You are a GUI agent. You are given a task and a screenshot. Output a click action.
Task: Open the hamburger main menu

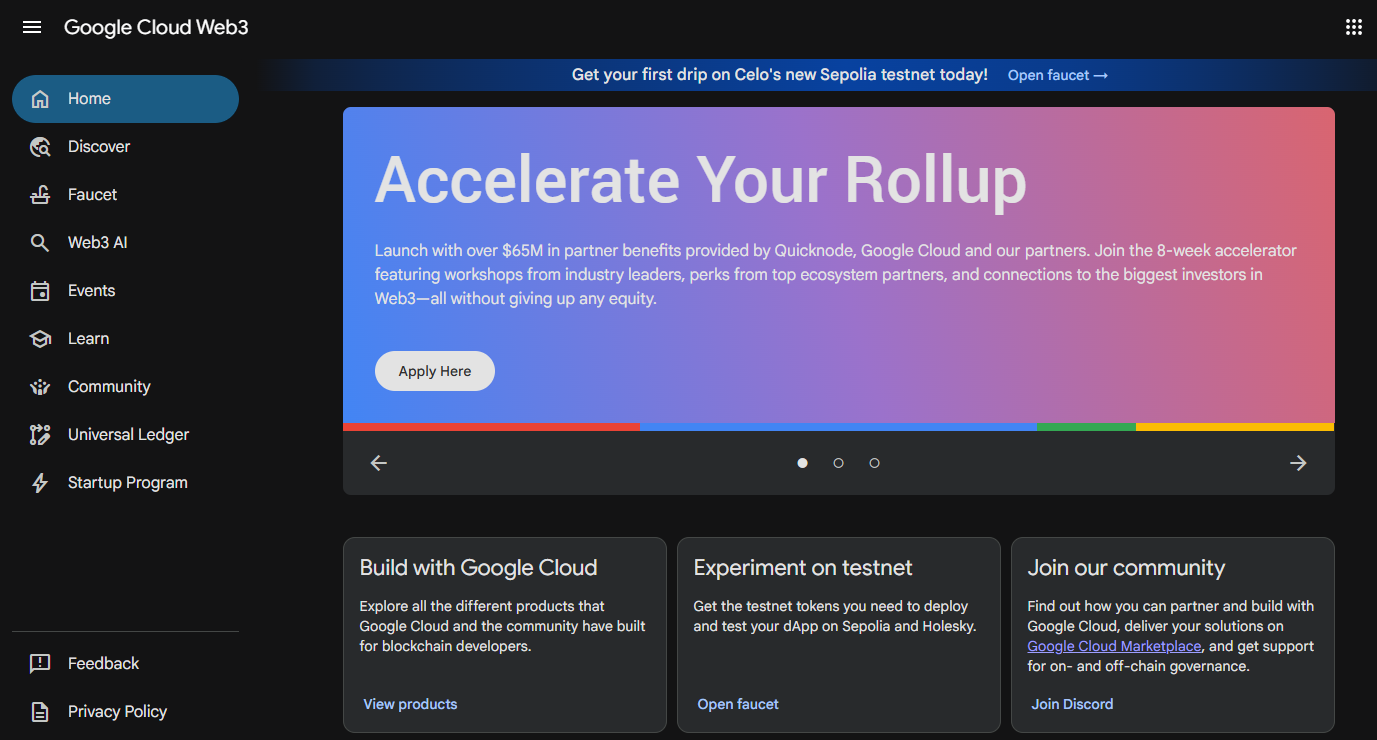click(x=32, y=27)
